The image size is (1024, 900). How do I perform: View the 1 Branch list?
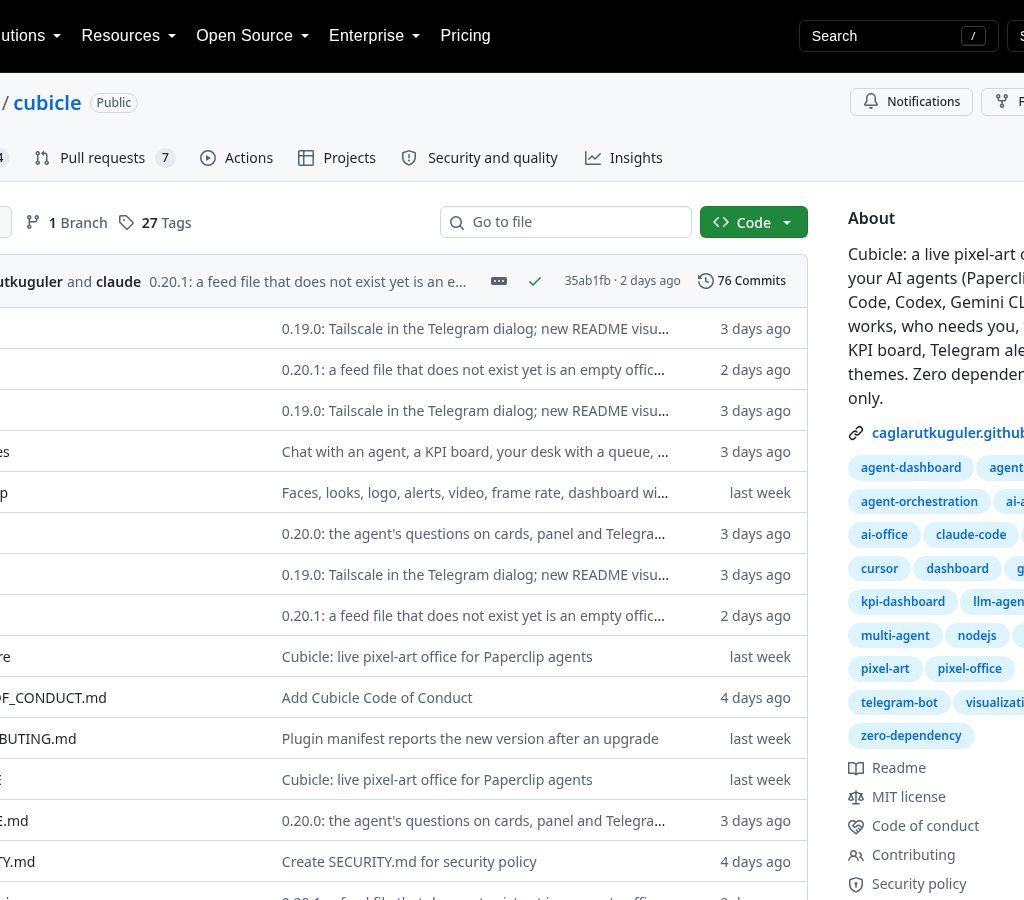point(66,223)
